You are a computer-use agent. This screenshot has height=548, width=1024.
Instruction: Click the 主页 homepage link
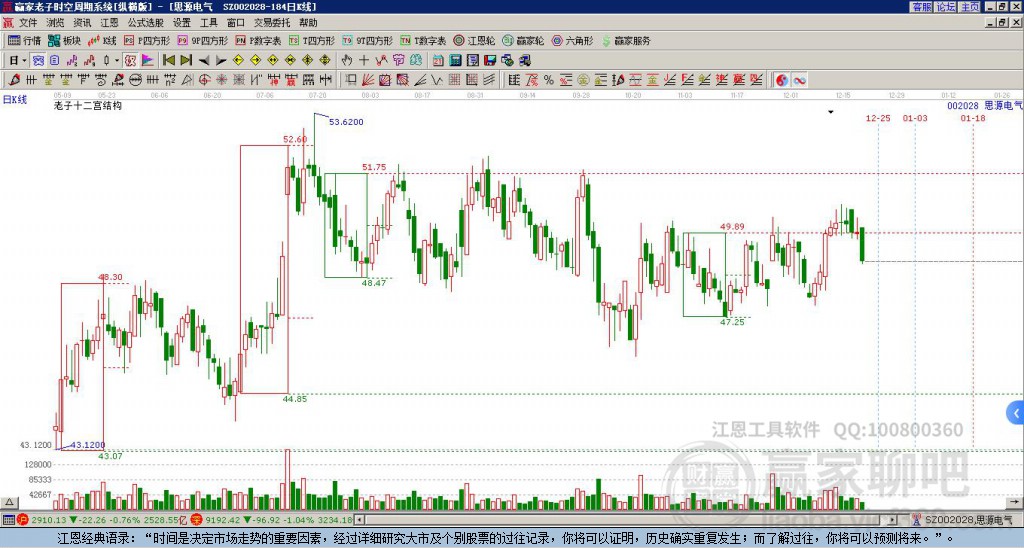coord(970,7)
